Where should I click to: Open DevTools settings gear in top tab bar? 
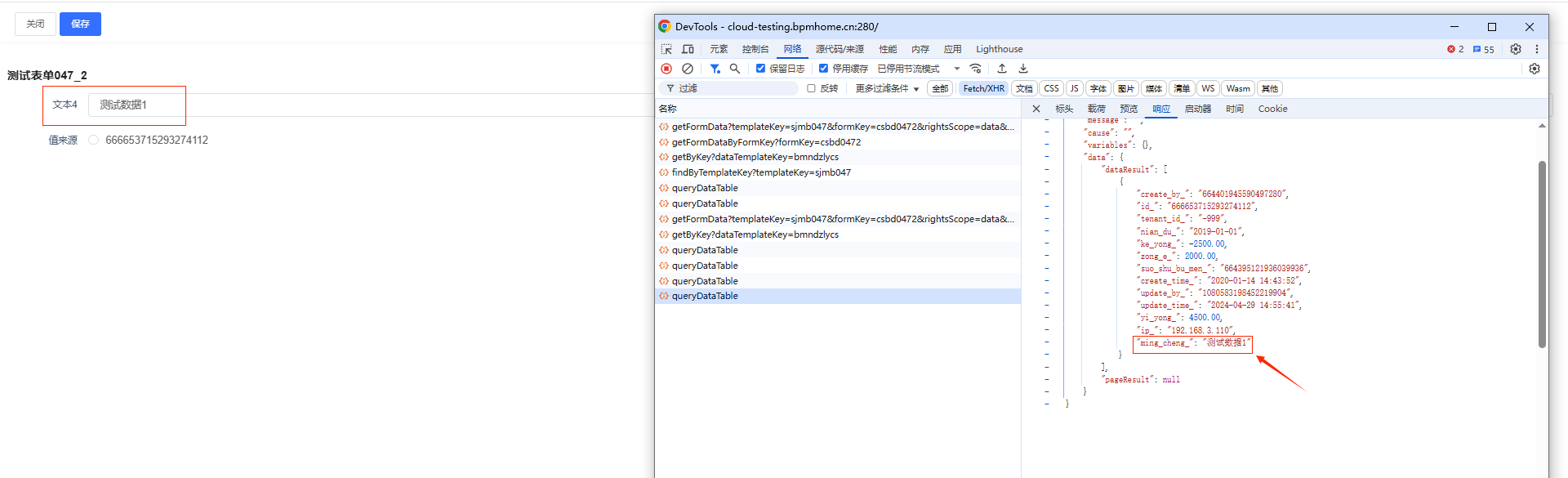click(x=1516, y=49)
